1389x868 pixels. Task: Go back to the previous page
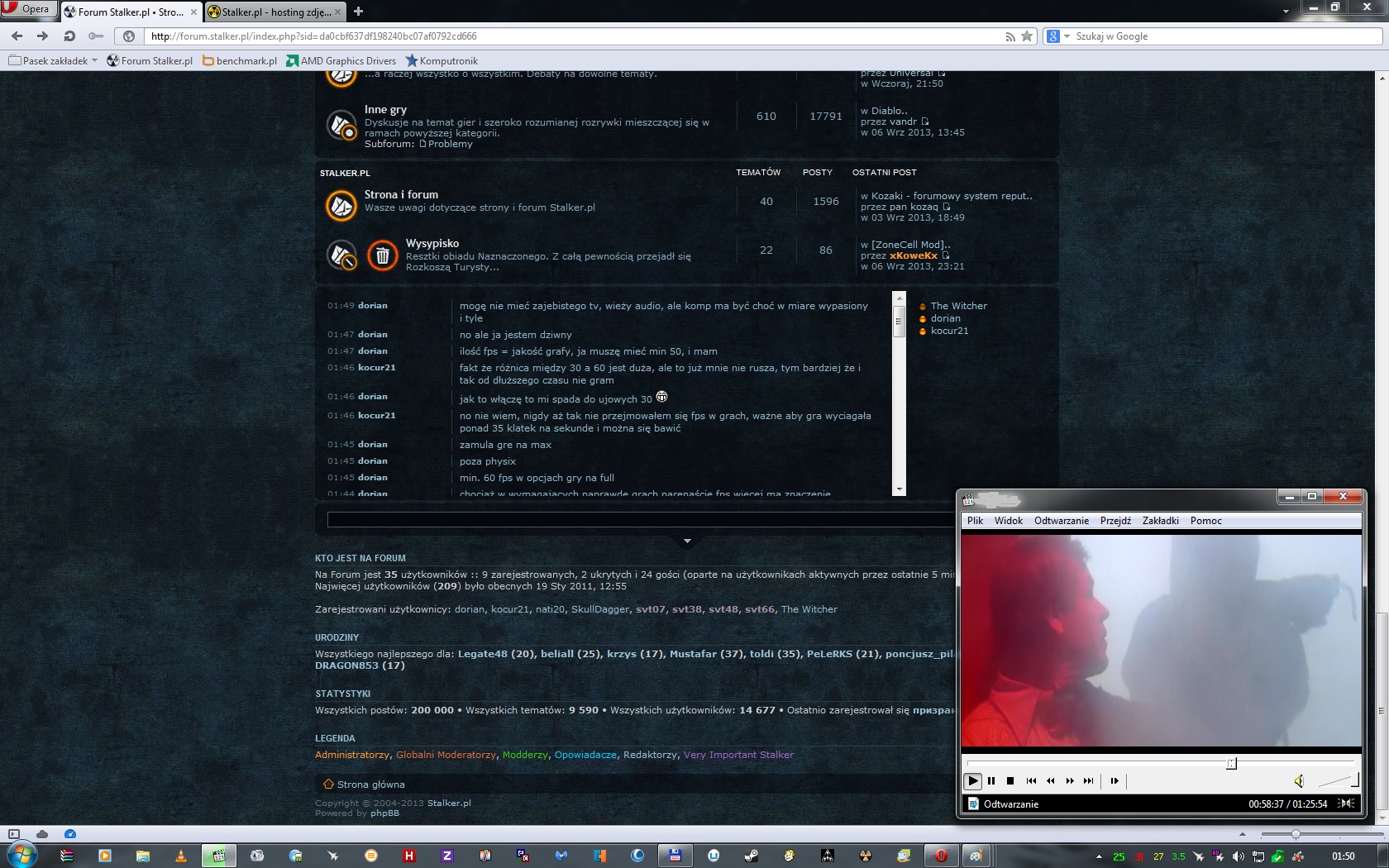coord(17,36)
